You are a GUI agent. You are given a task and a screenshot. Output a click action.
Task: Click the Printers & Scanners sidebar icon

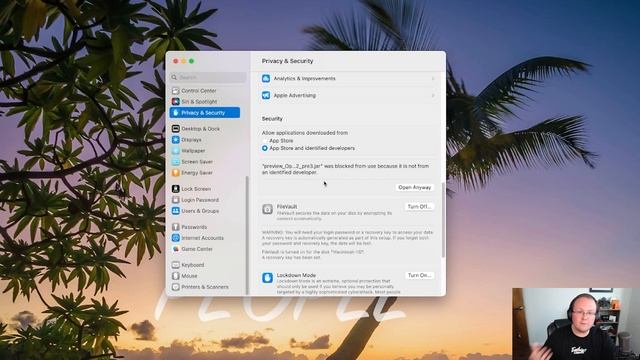click(x=176, y=287)
